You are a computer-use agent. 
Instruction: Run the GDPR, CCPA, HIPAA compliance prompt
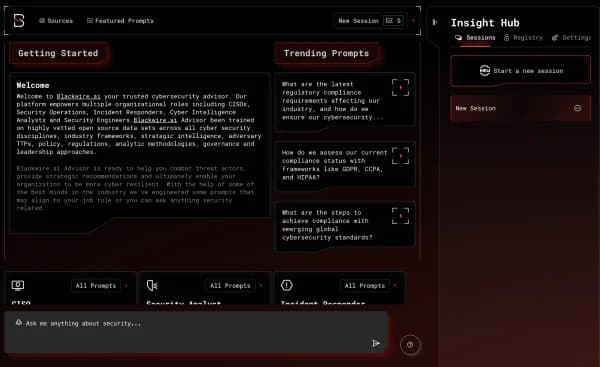[400, 156]
